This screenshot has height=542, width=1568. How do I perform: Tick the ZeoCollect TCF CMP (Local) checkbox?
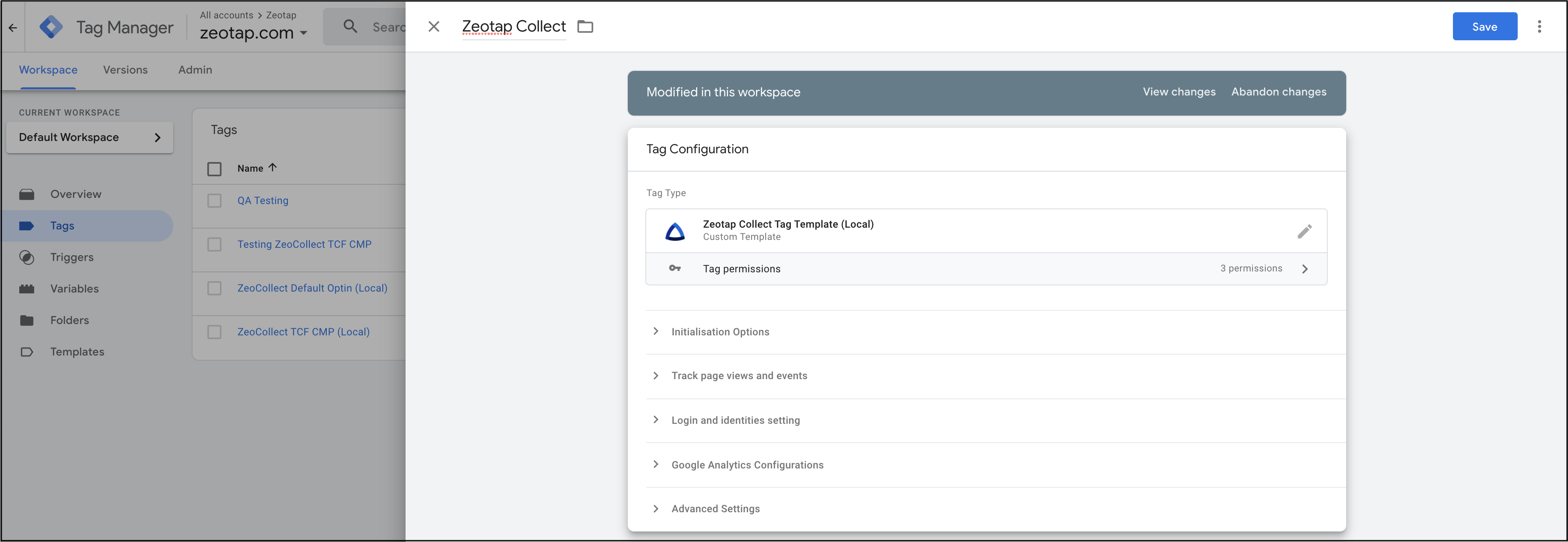[x=214, y=332]
